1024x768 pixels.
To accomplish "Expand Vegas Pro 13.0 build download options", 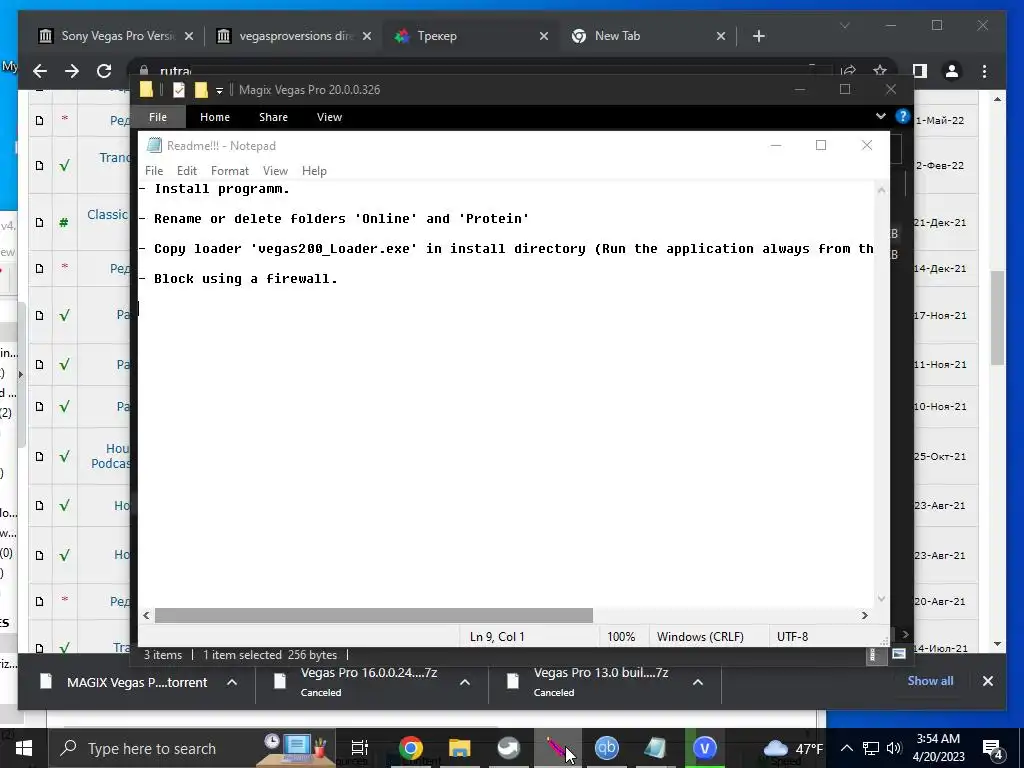I will pyautogui.click(x=697, y=682).
